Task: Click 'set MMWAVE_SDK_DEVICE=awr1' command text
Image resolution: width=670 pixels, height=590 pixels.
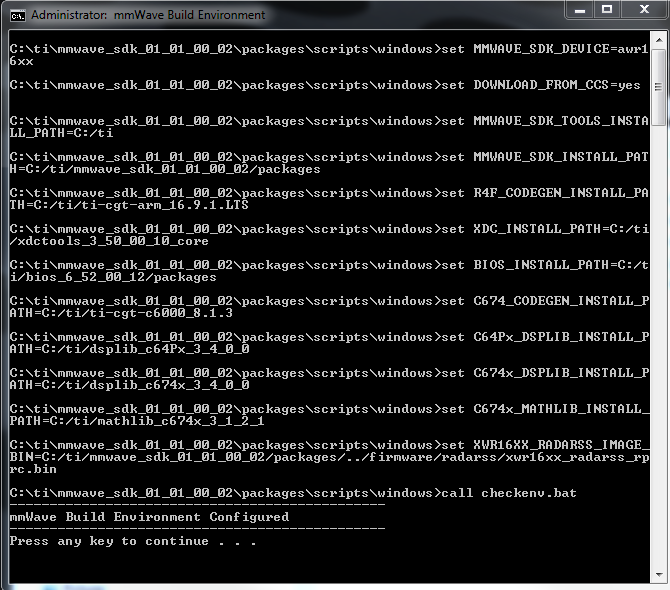Action: pyautogui.click(x=545, y=49)
